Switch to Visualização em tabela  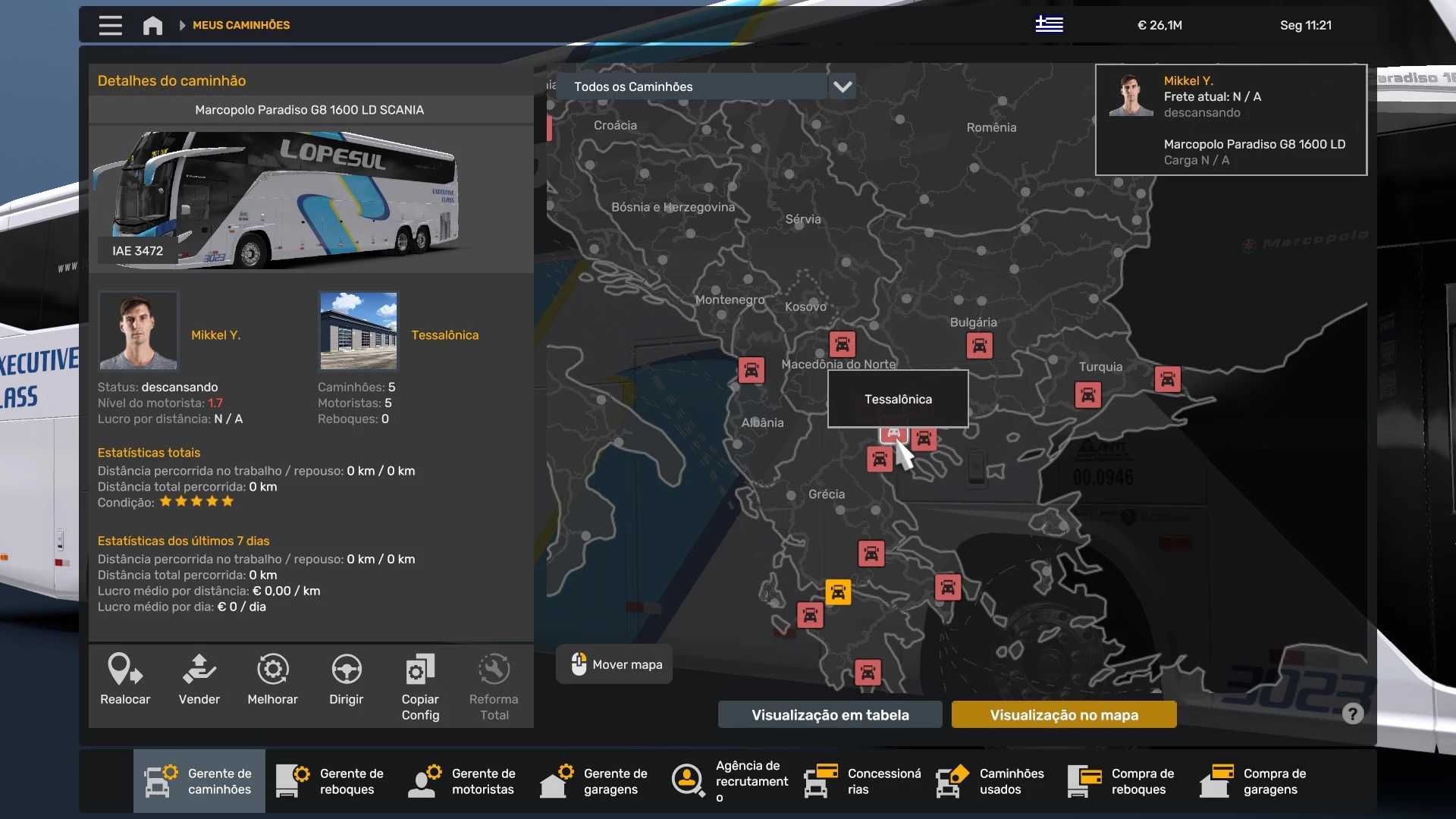click(x=830, y=714)
